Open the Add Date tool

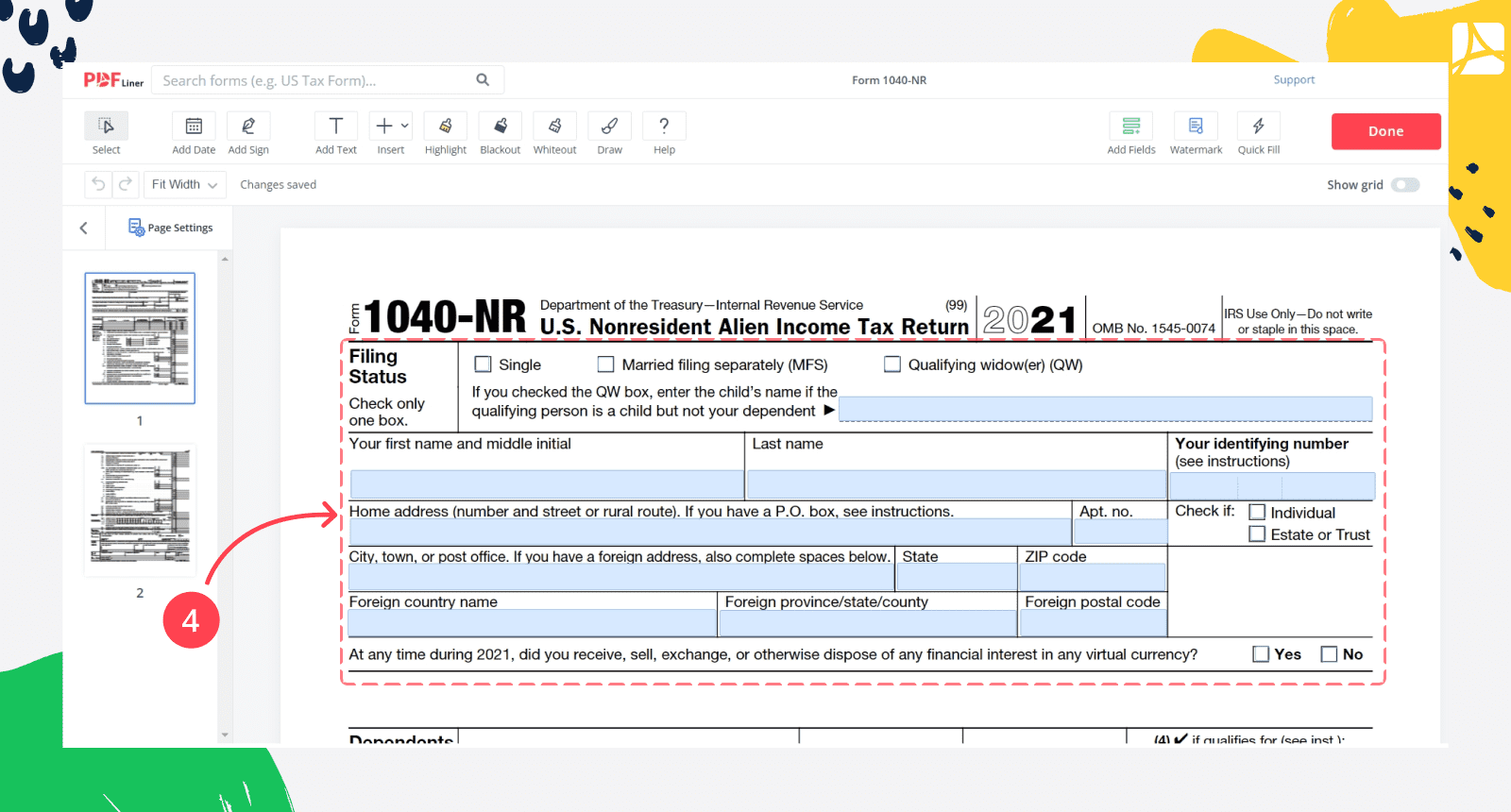194,127
